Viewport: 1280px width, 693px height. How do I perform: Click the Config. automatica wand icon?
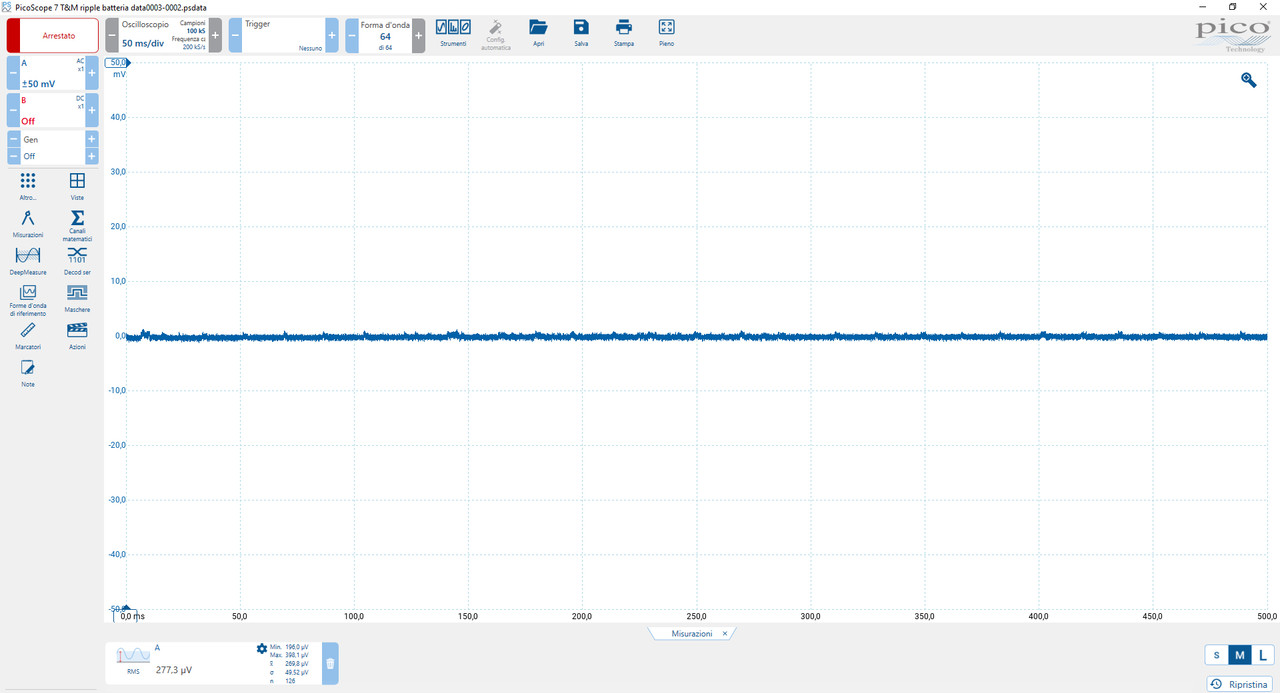pyautogui.click(x=497, y=28)
